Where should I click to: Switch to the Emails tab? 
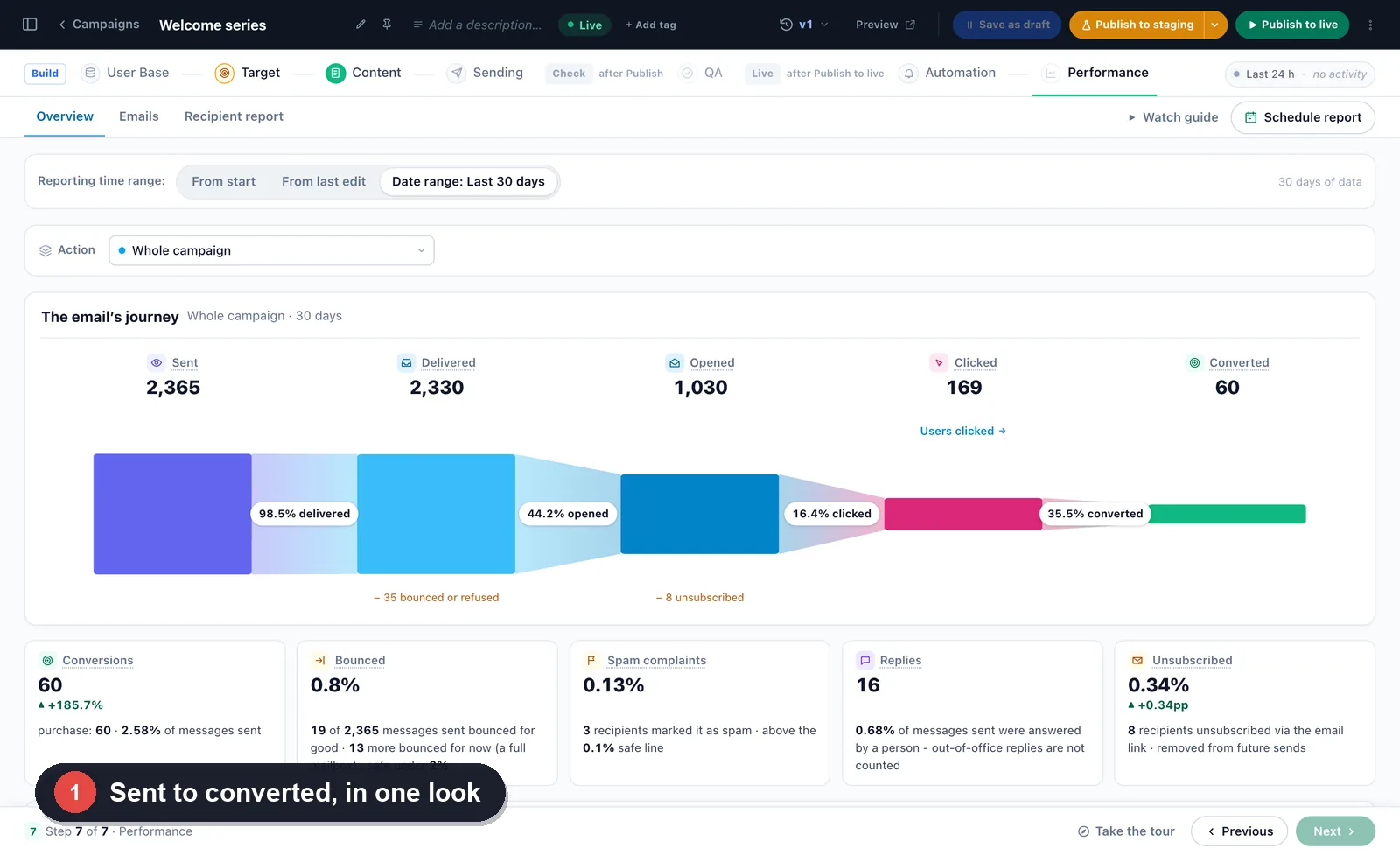click(x=139, y=116)
